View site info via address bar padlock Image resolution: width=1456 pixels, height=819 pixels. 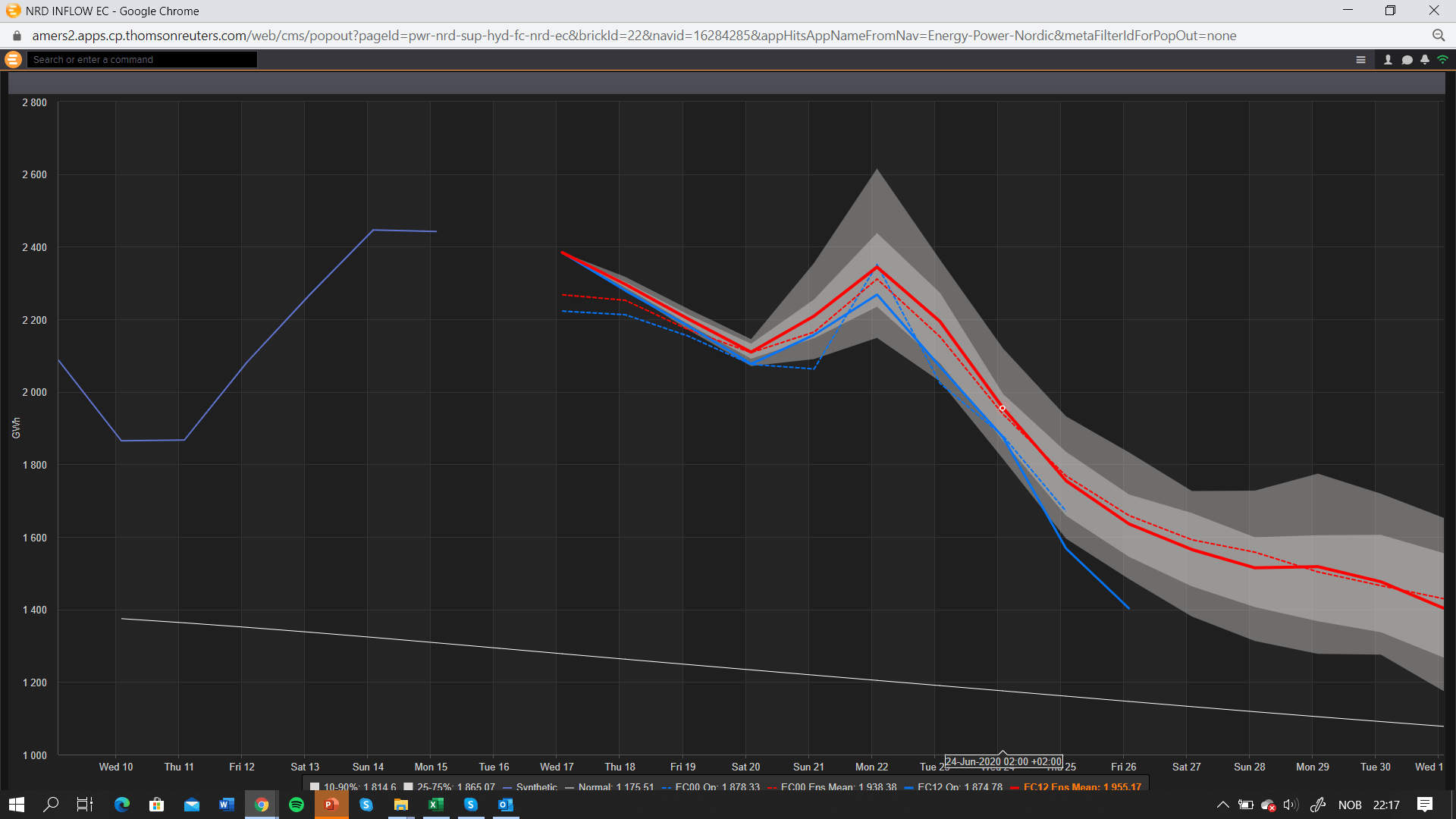click(17, 36)
